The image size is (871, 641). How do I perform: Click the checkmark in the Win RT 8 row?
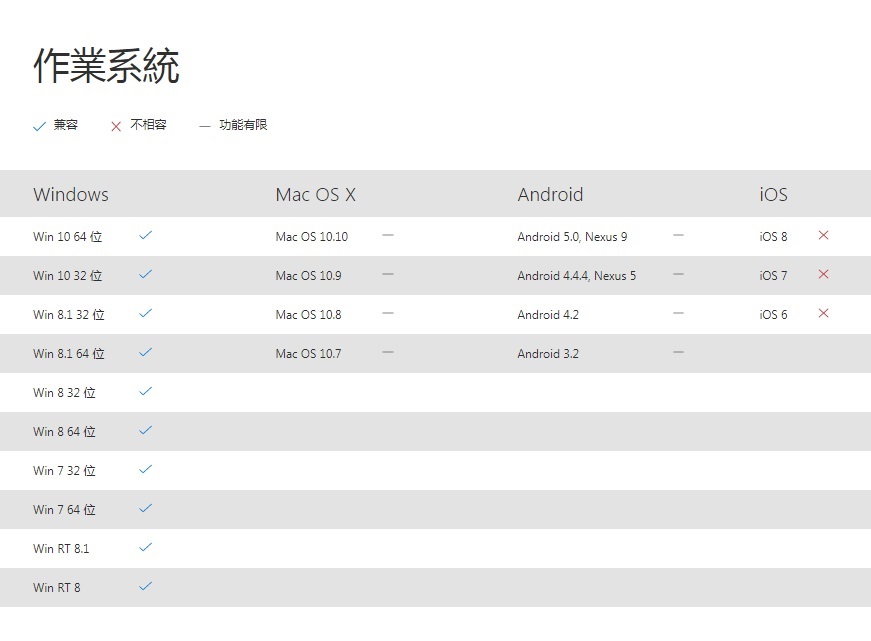point(146,585)
